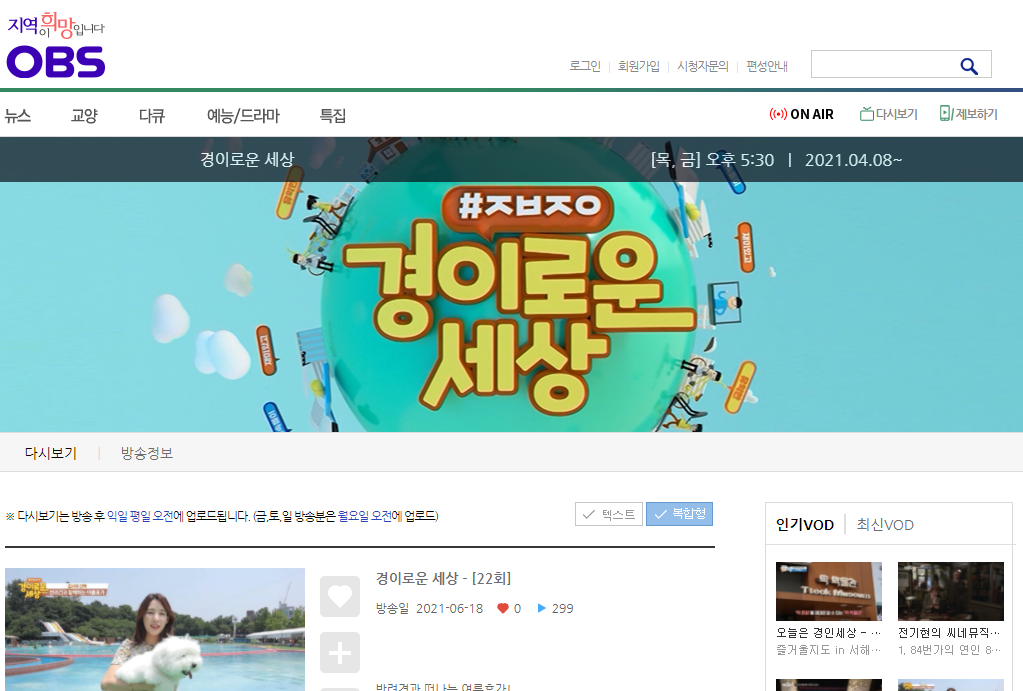Open the 특집 menu
The image size is (1023, 691).
pyautogui.click(x=333, y=115)
